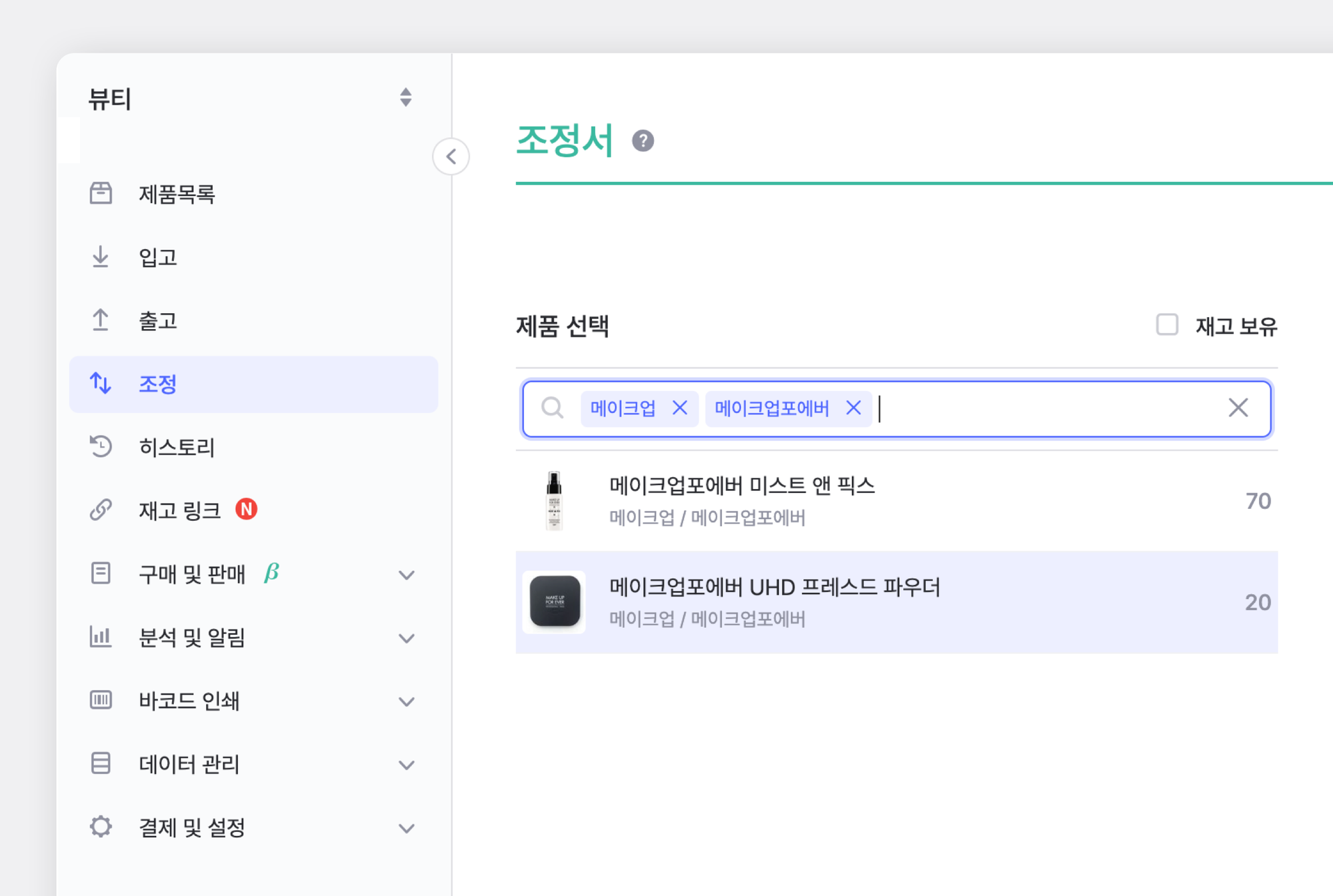The height and width of the screenshot is (896, 1333).
Task: Click the 뷰티 team name
Action: tap(110, 99)
